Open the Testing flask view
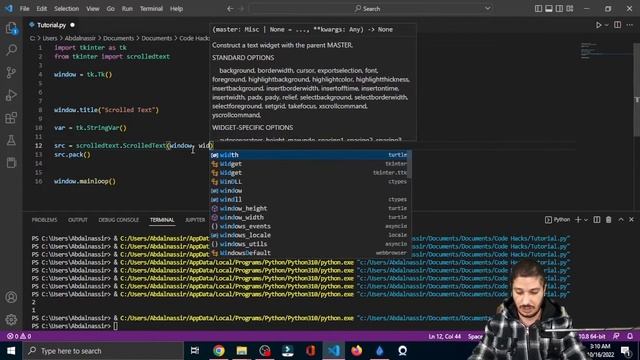 pos(11,140)
